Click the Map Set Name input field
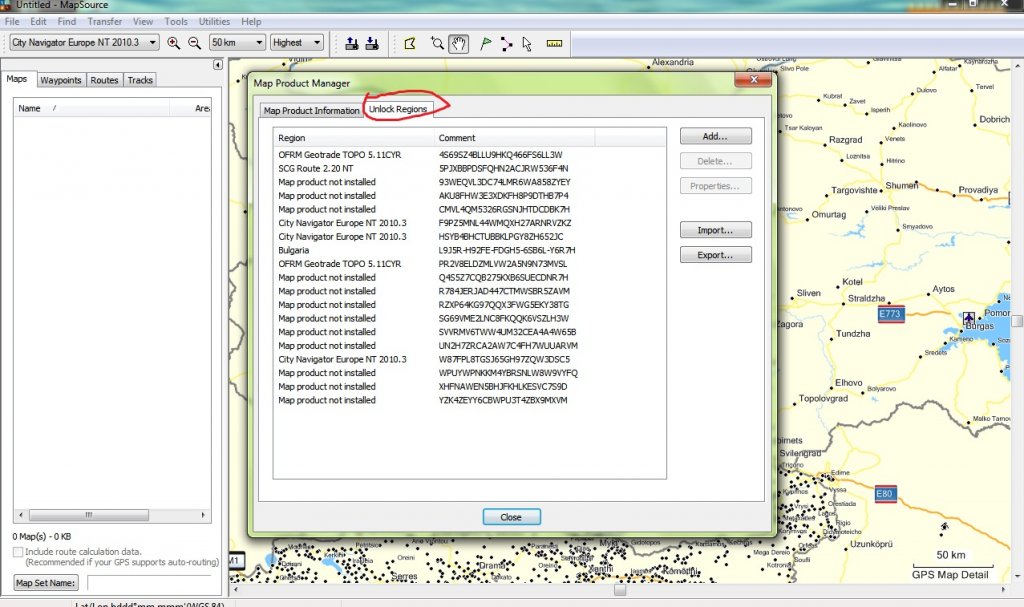 tap(149, 582)
